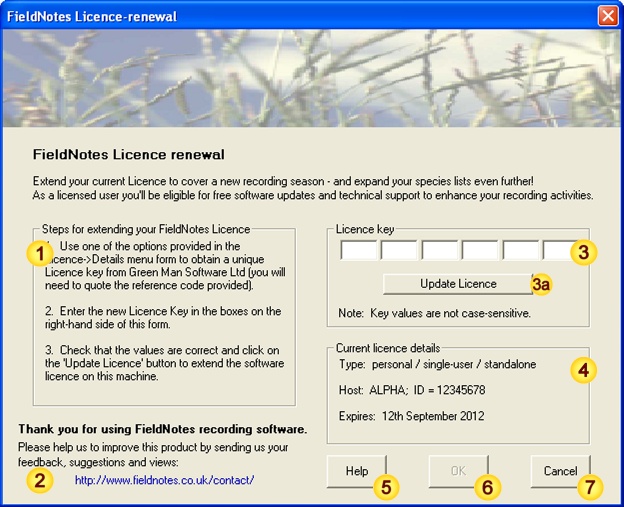The height and width of the screenshot is (507, 624).
Task: Focus the first Licence key box
Action: [359, 250]
